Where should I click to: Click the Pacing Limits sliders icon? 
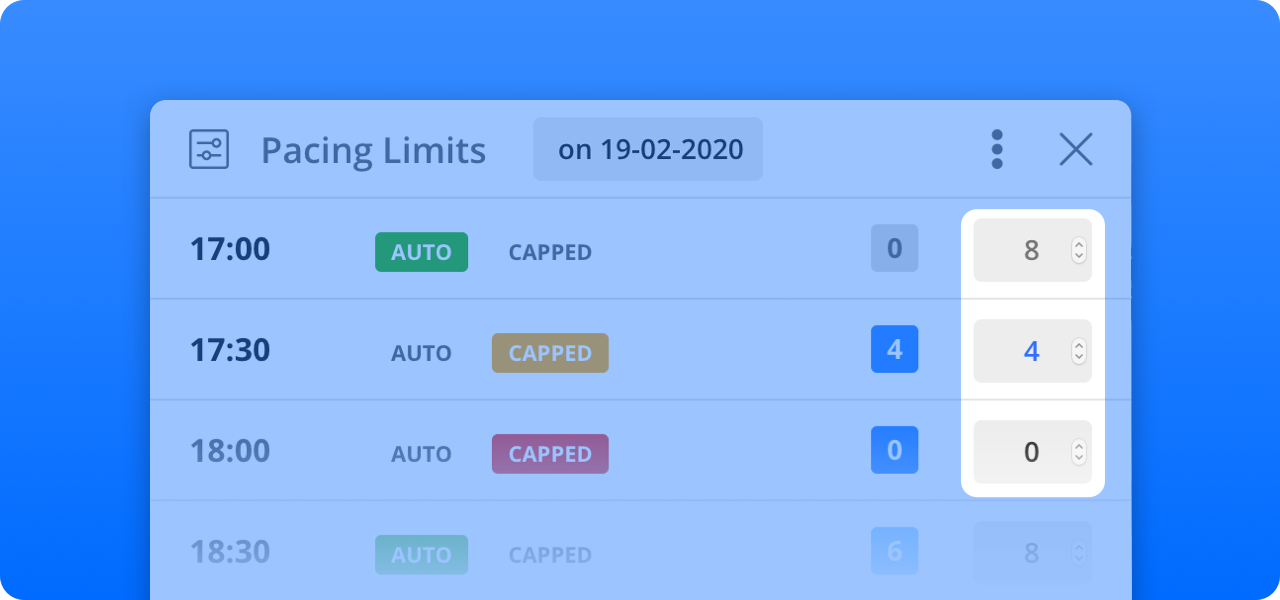pos(209,150)
